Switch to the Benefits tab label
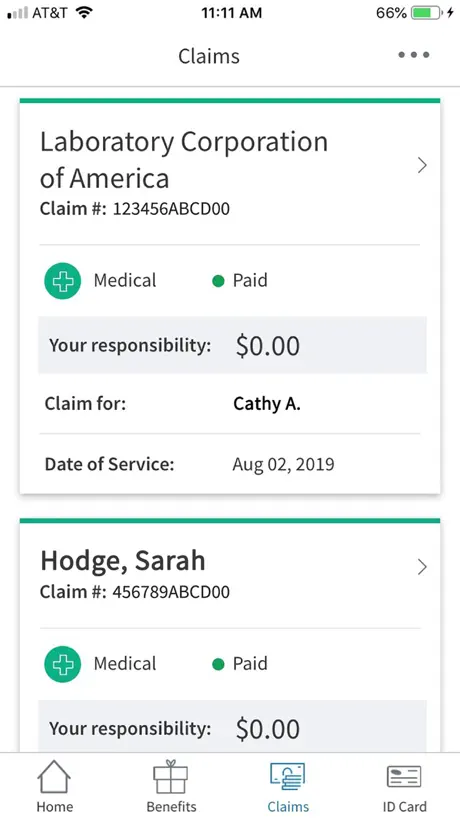Viewport: 460px width, 818px height. [x=171, y=807]
